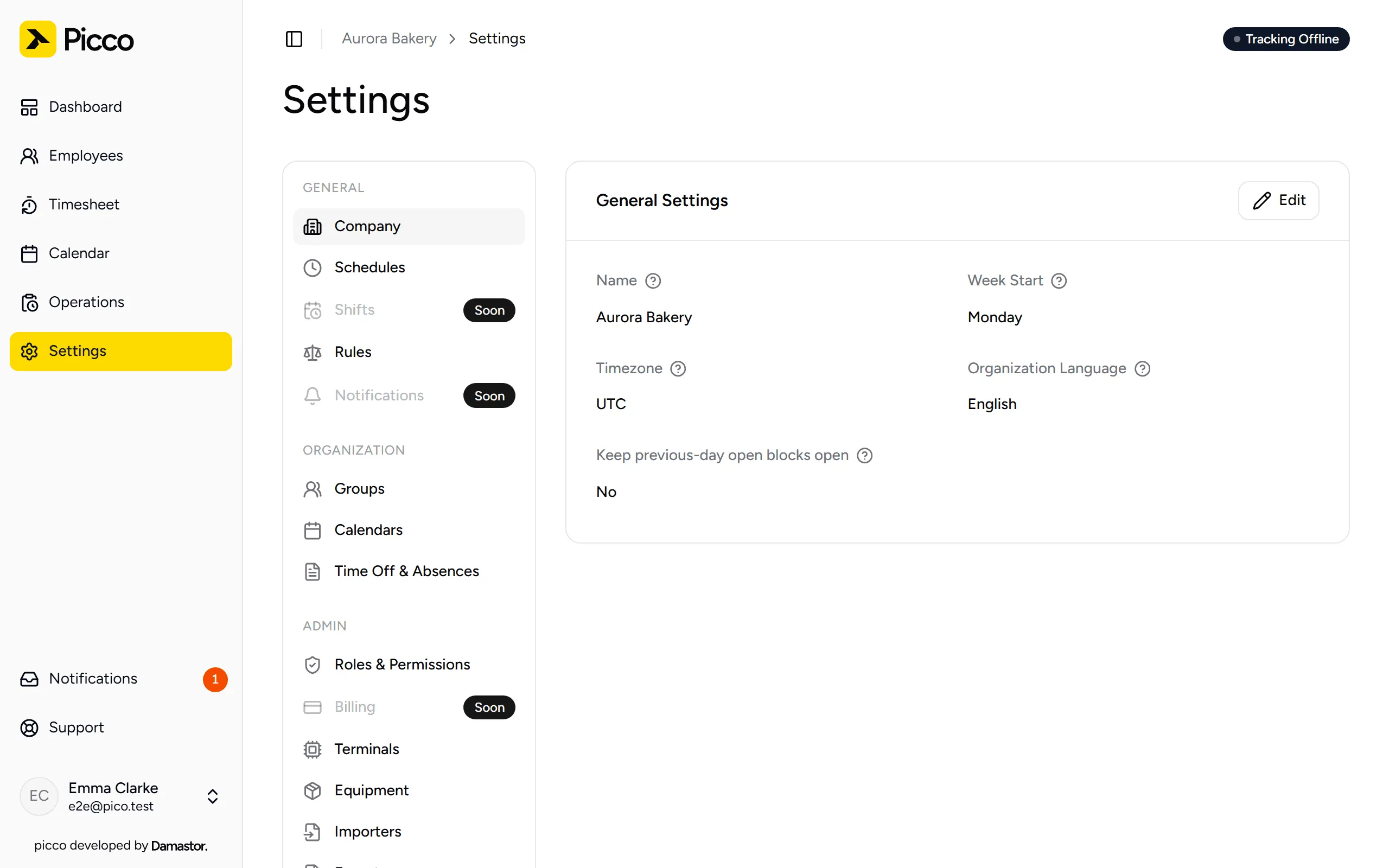1389x868 pixels.
Task: Open the Damastor developer link
Action: click(179, 846)
